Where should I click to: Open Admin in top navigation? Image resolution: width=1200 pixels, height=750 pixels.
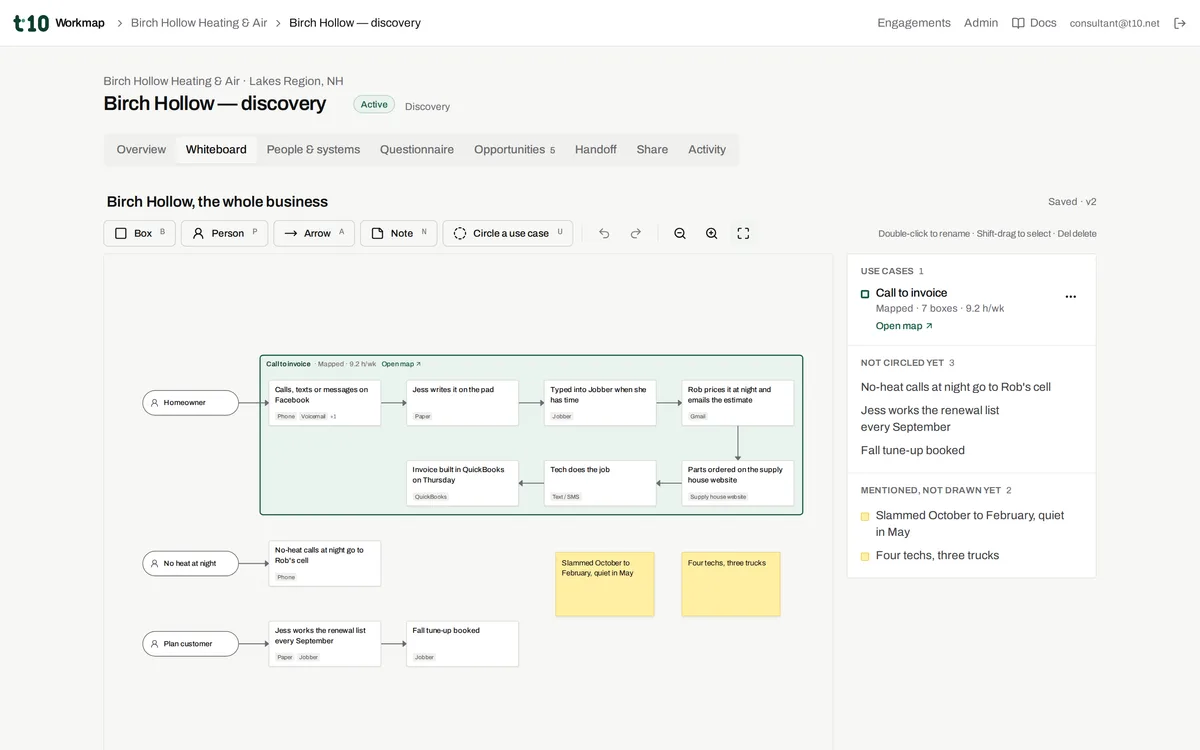[981, 23]
